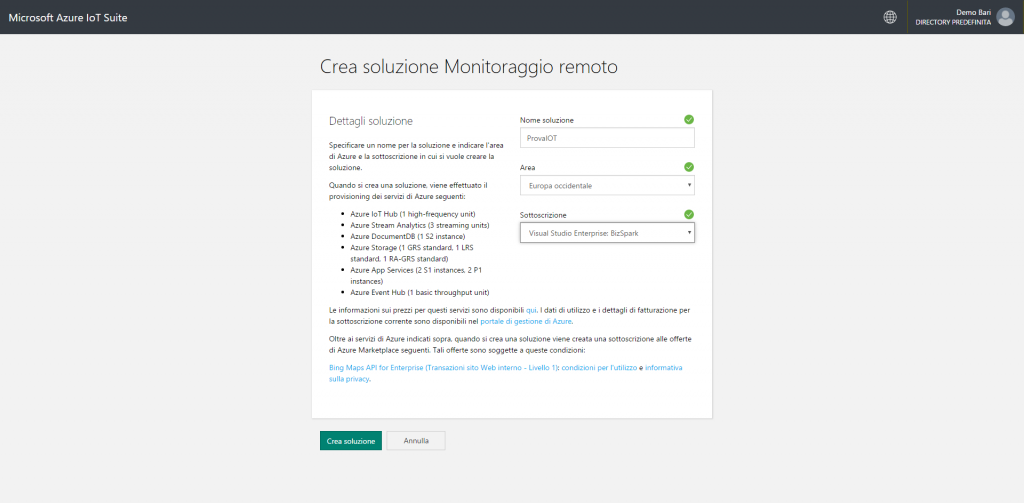The width and height of the screenshot is (1024, 503).
Task: Click the Demo Bari account name
Action: [x=973, y=12]
